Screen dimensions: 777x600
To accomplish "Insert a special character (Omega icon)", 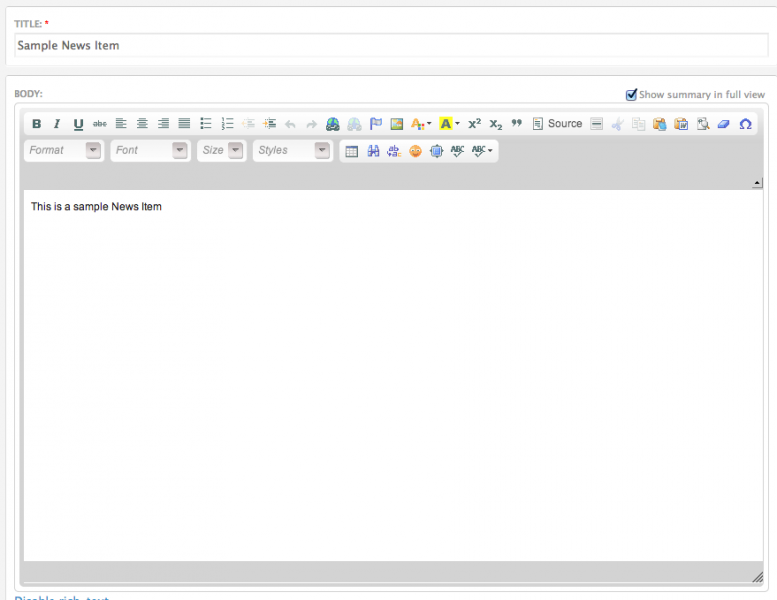I will pos(745,124).
